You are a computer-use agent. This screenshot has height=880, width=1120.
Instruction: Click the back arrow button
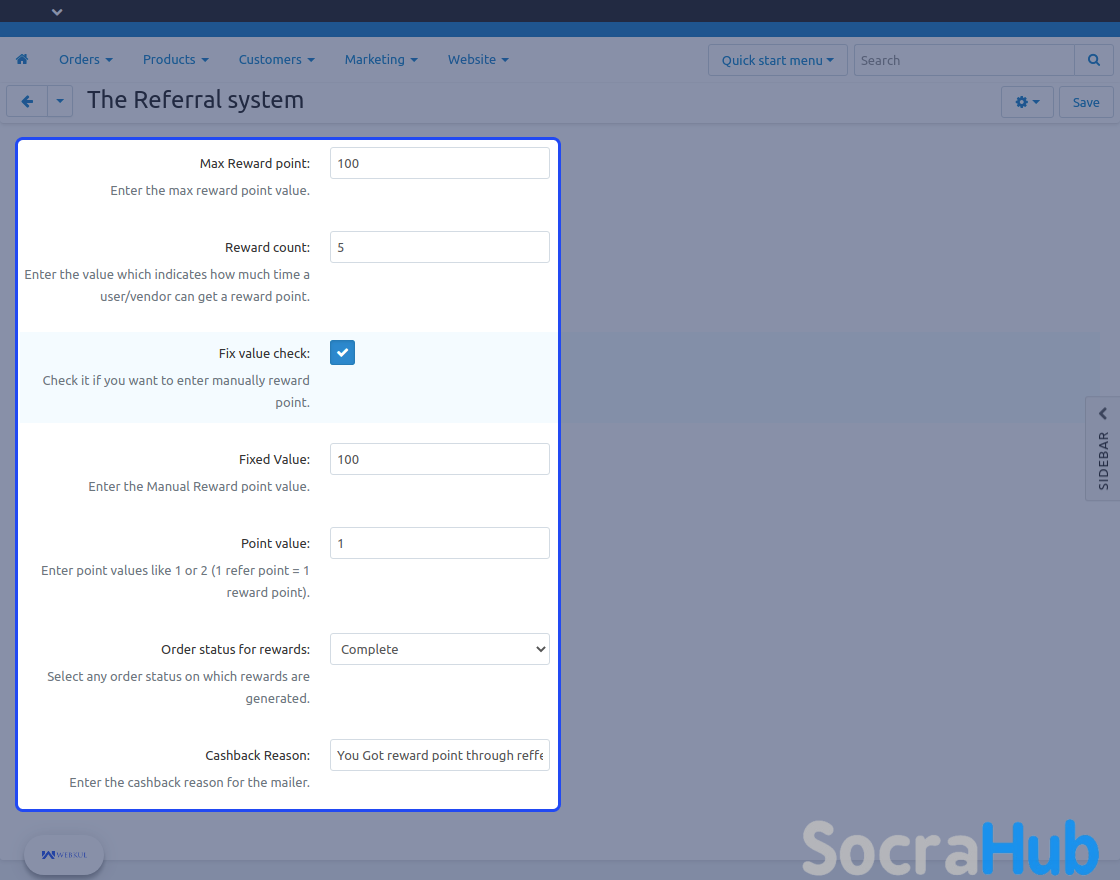tap(27, 102)
